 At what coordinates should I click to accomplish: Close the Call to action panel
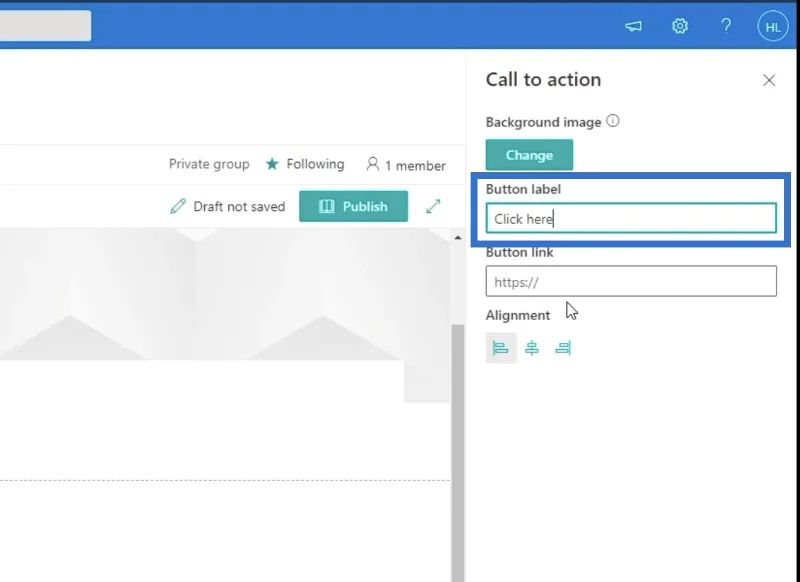(769, 80)
